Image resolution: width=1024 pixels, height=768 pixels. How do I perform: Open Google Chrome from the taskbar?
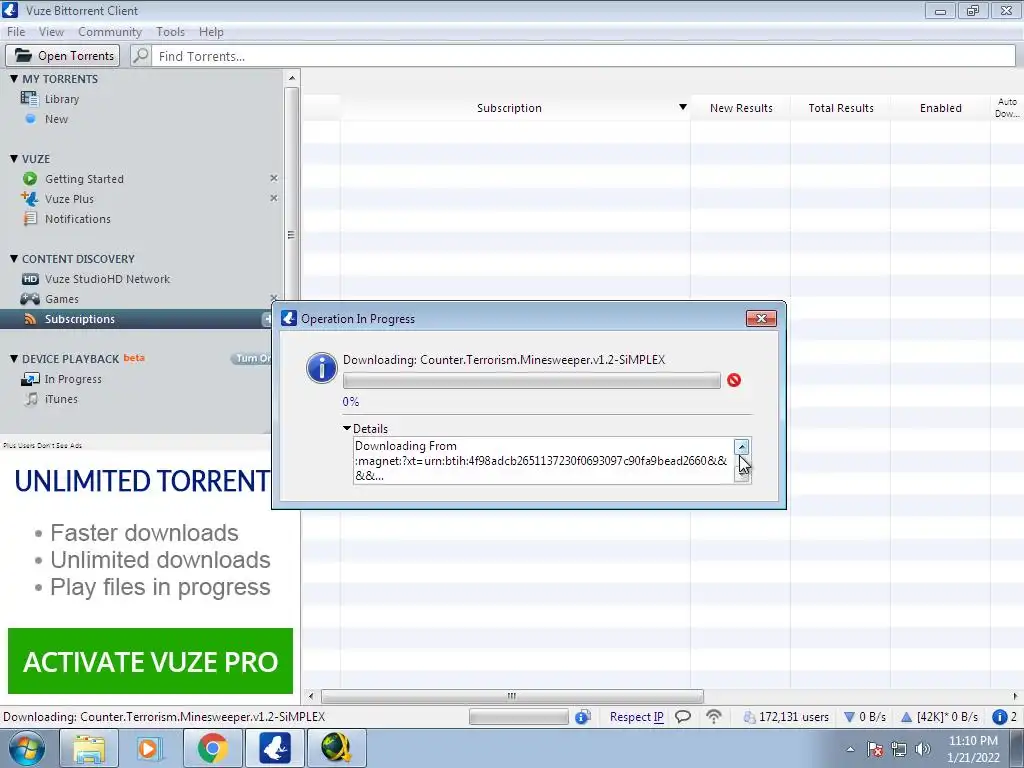tap(212, 748)
